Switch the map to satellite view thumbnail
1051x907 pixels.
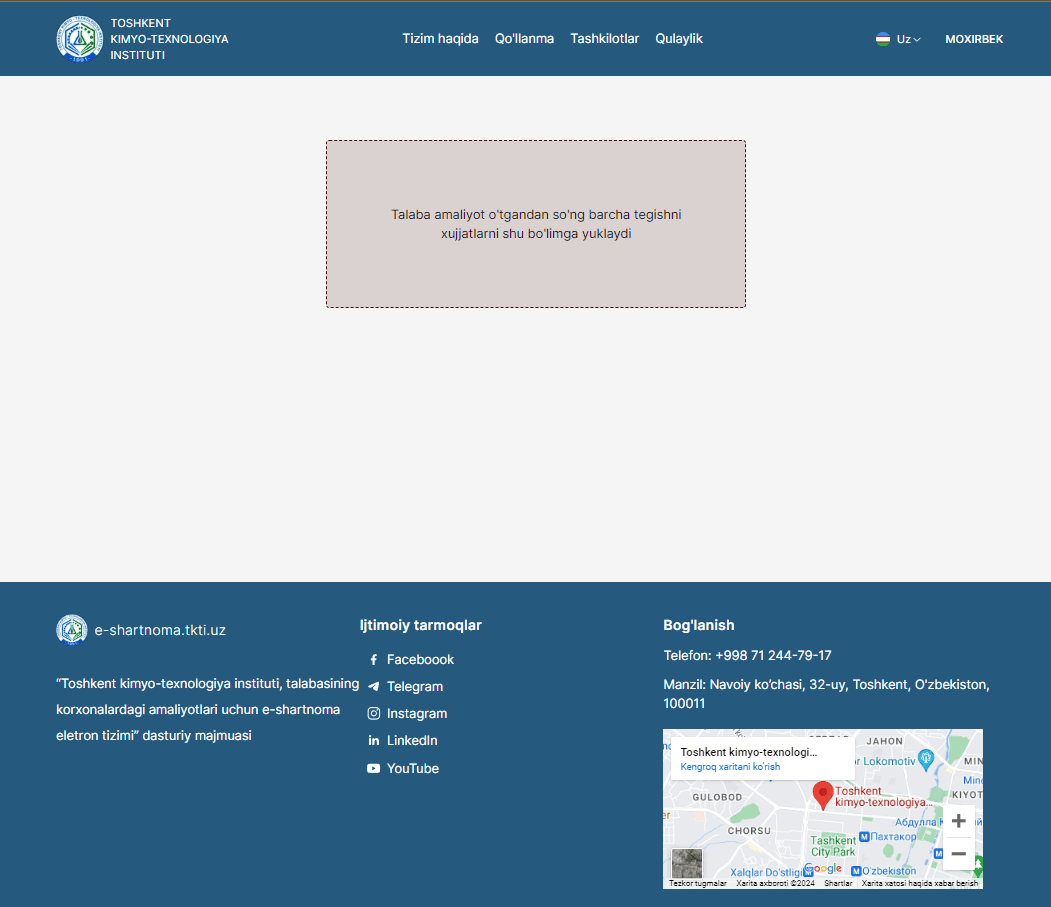686,863
